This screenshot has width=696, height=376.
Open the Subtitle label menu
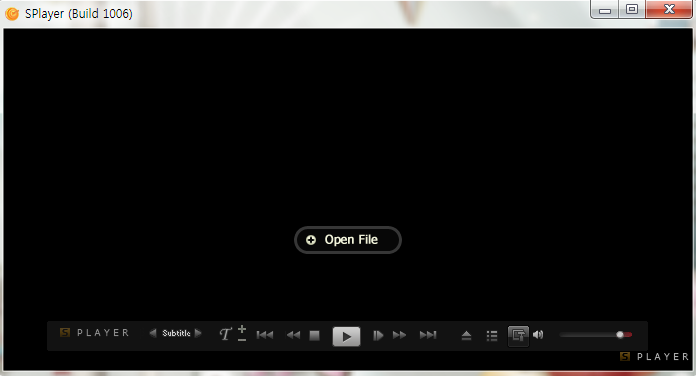176,333
